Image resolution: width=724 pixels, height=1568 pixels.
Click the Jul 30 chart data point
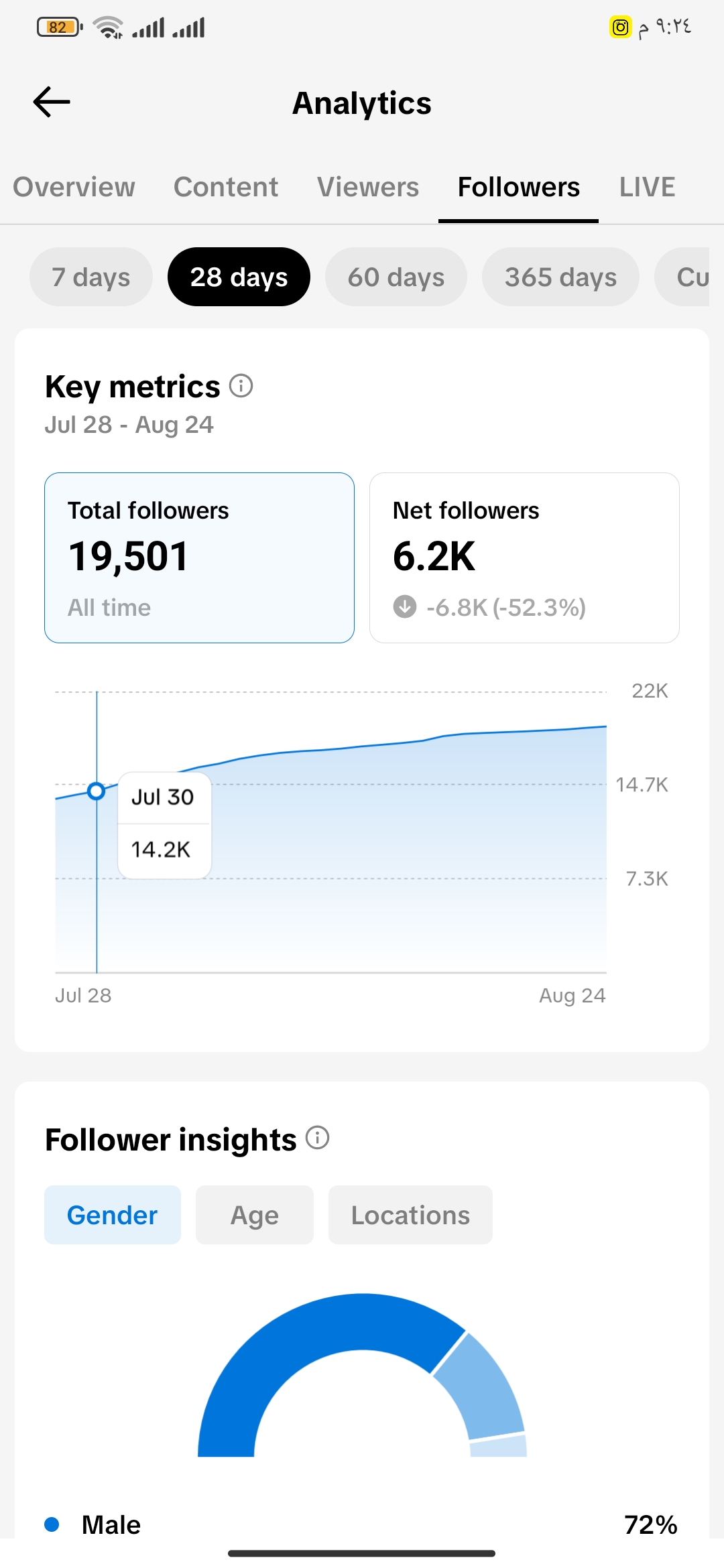pos(97,791)
